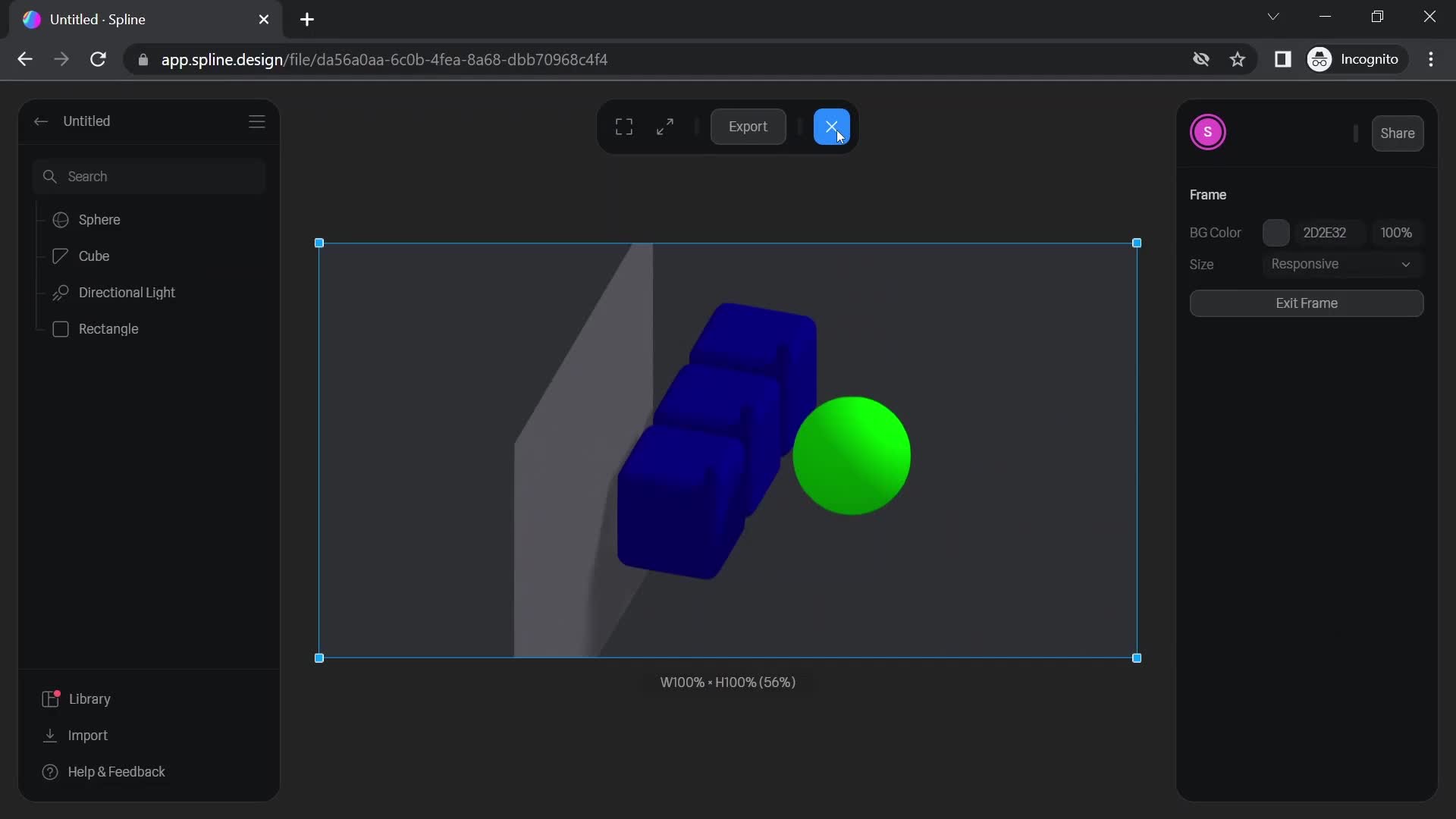Viewport: 1456px width, 819px height.
Task: Click the BG Color swatch 2D2E32
Action: point(1278,232)
